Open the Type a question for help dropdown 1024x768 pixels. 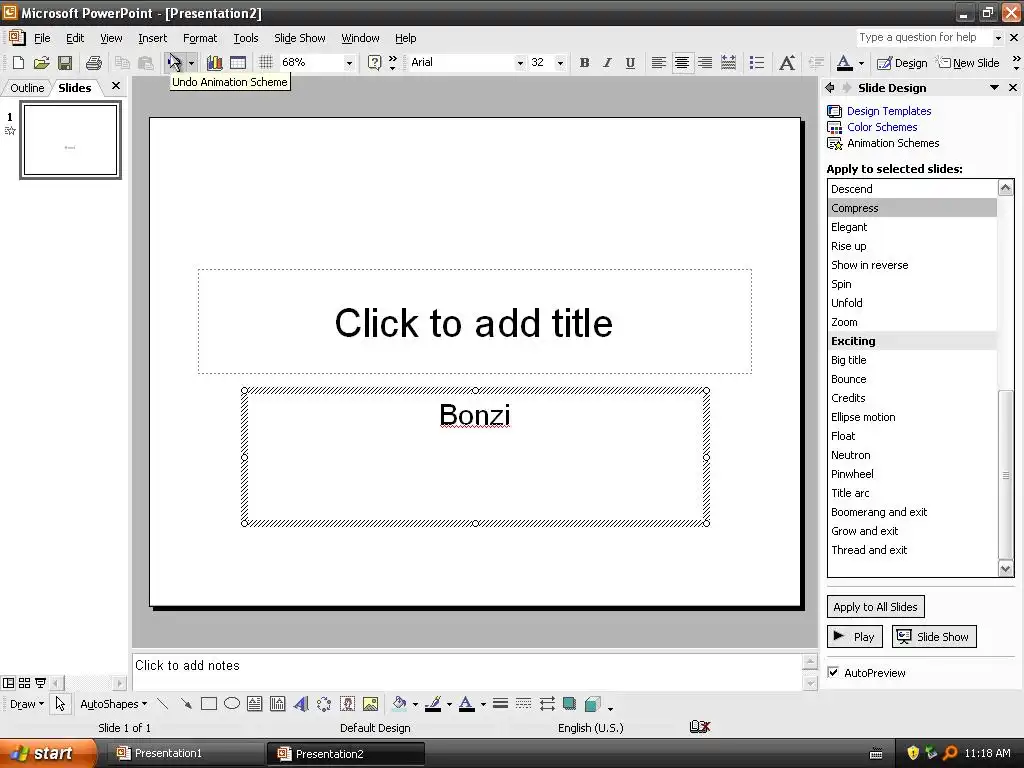pyautogui.click(x=998, y=38)
